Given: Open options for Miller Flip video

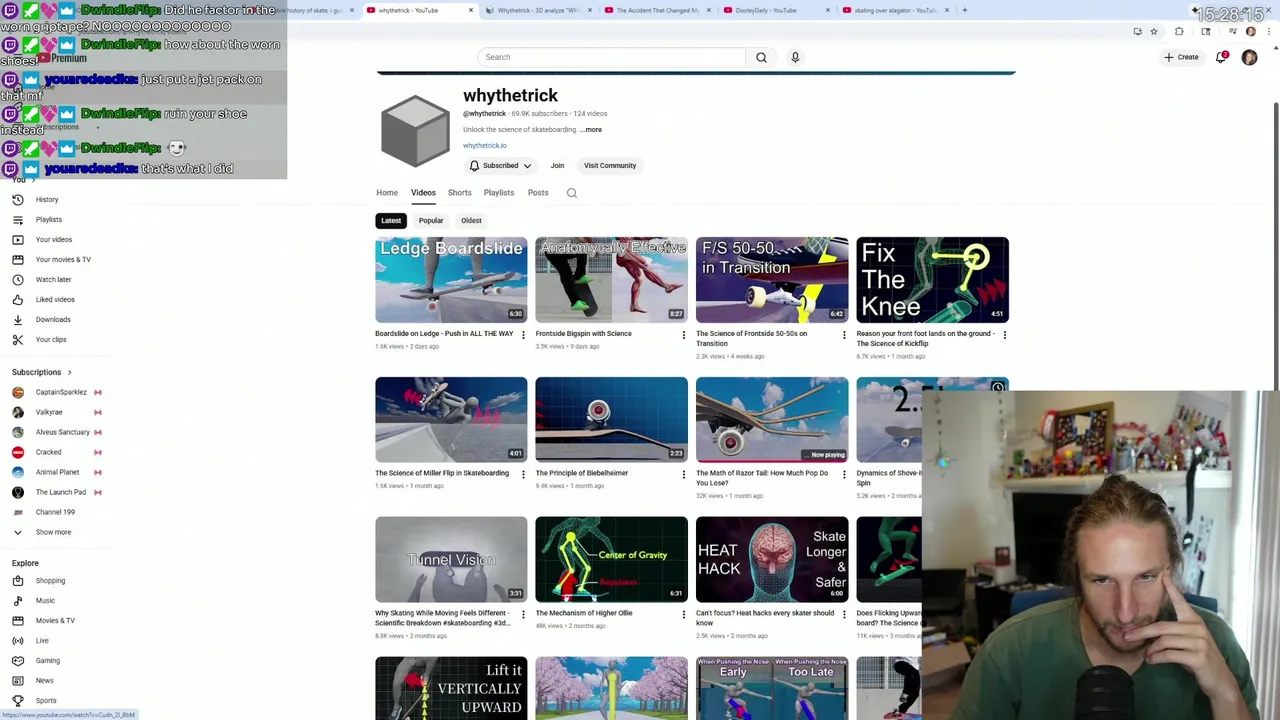Looking at the screenshot, I should 523,474.
